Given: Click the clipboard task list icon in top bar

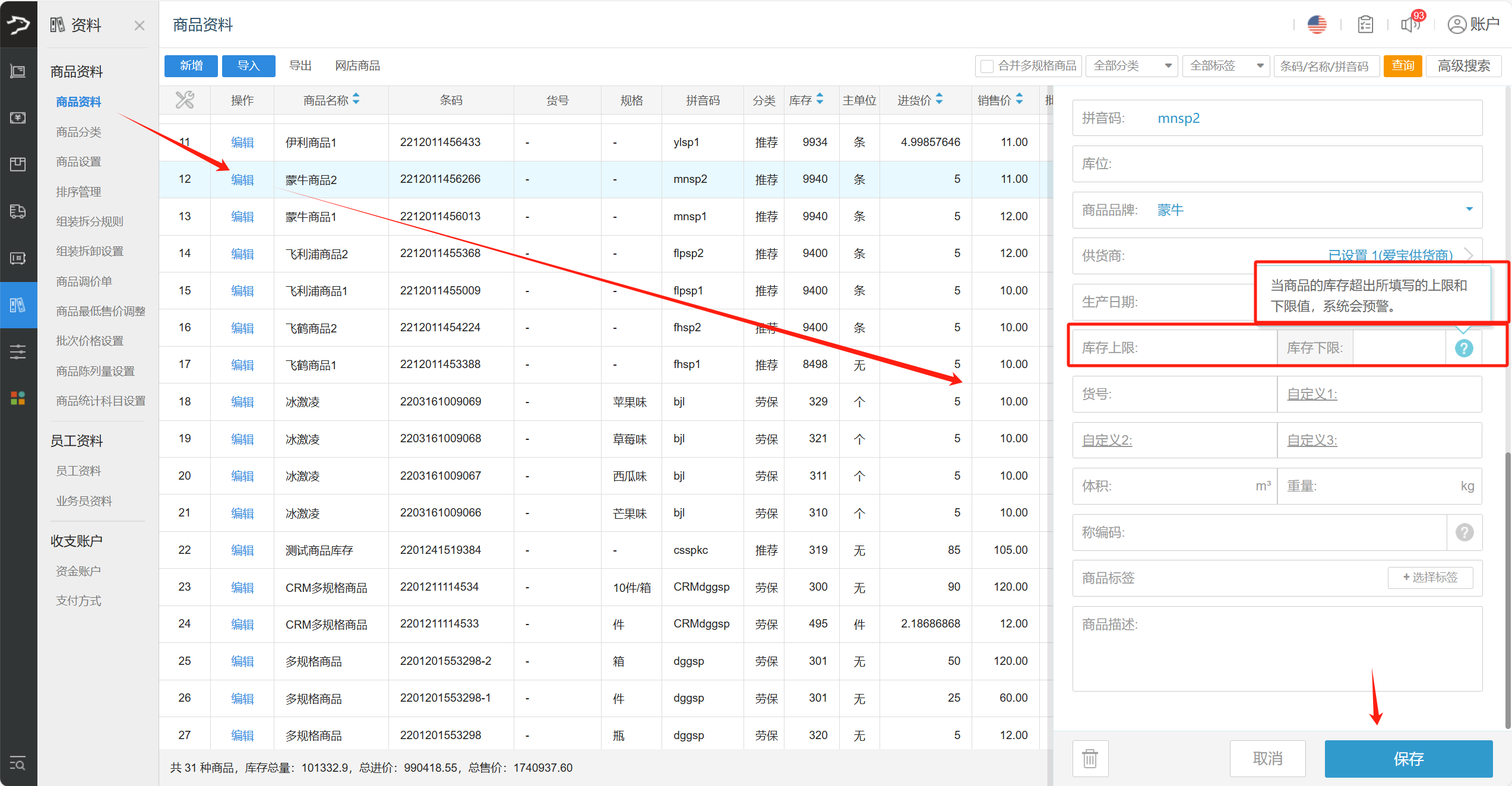Looking at the screenshot, I should (x=1365, y=24).
